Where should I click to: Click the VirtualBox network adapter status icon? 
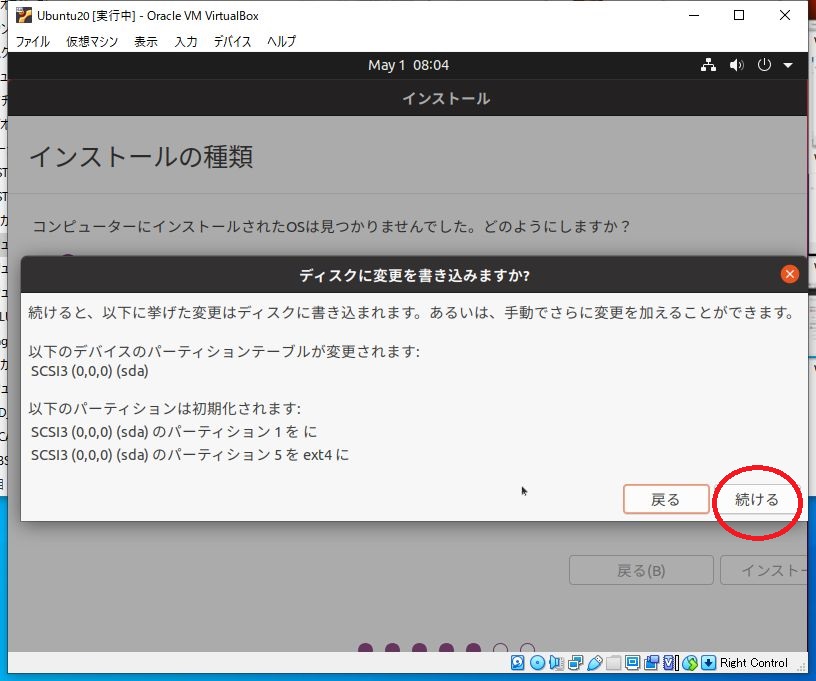[x=576, y=662]
